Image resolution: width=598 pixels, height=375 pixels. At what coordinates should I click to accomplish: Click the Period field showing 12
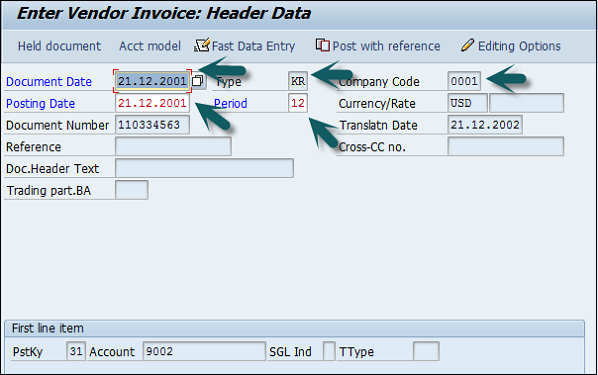tap(298, 103)
